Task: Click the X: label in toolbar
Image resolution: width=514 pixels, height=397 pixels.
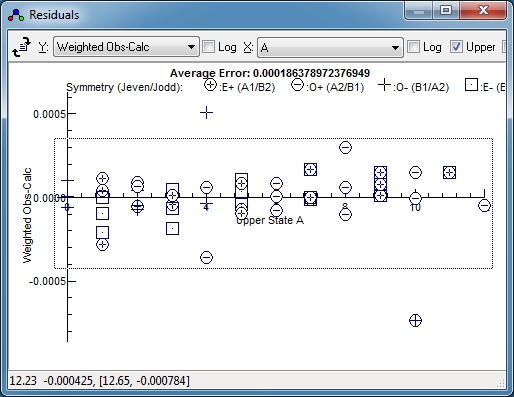Action: click(x=248, y=47)
